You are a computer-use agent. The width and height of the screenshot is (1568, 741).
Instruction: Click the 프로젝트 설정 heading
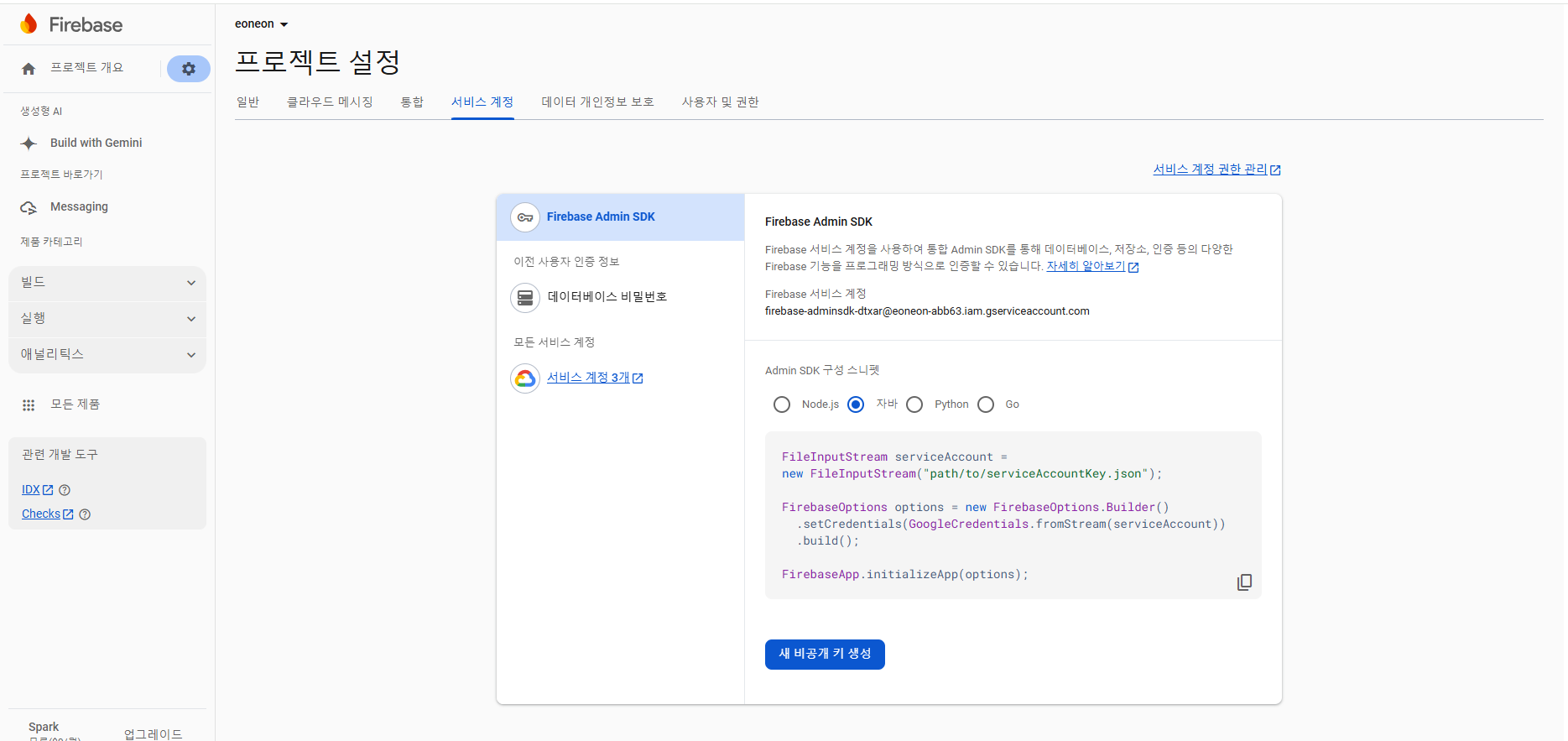click(318, 61)
